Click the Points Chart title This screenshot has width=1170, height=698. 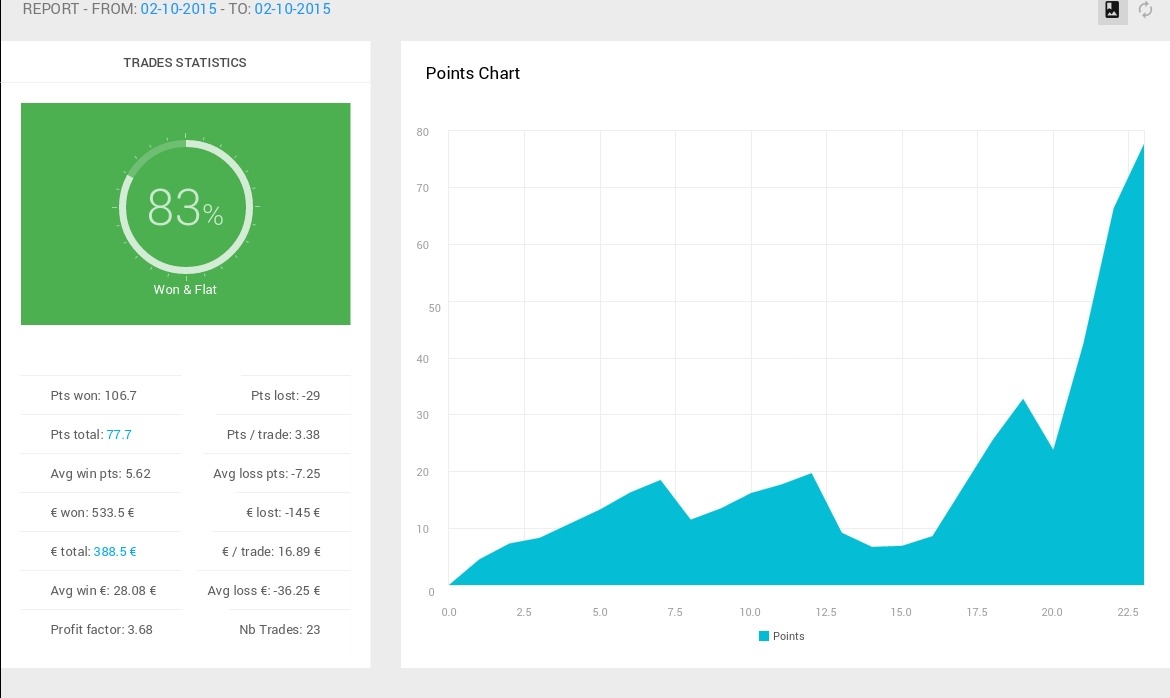[472, 73]
